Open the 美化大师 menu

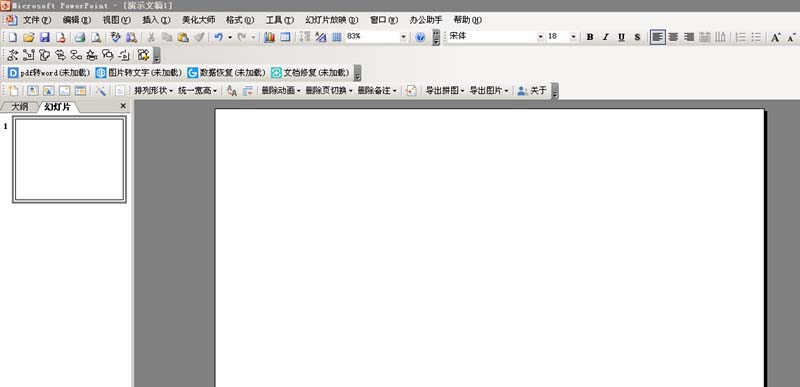click(198, 20)
